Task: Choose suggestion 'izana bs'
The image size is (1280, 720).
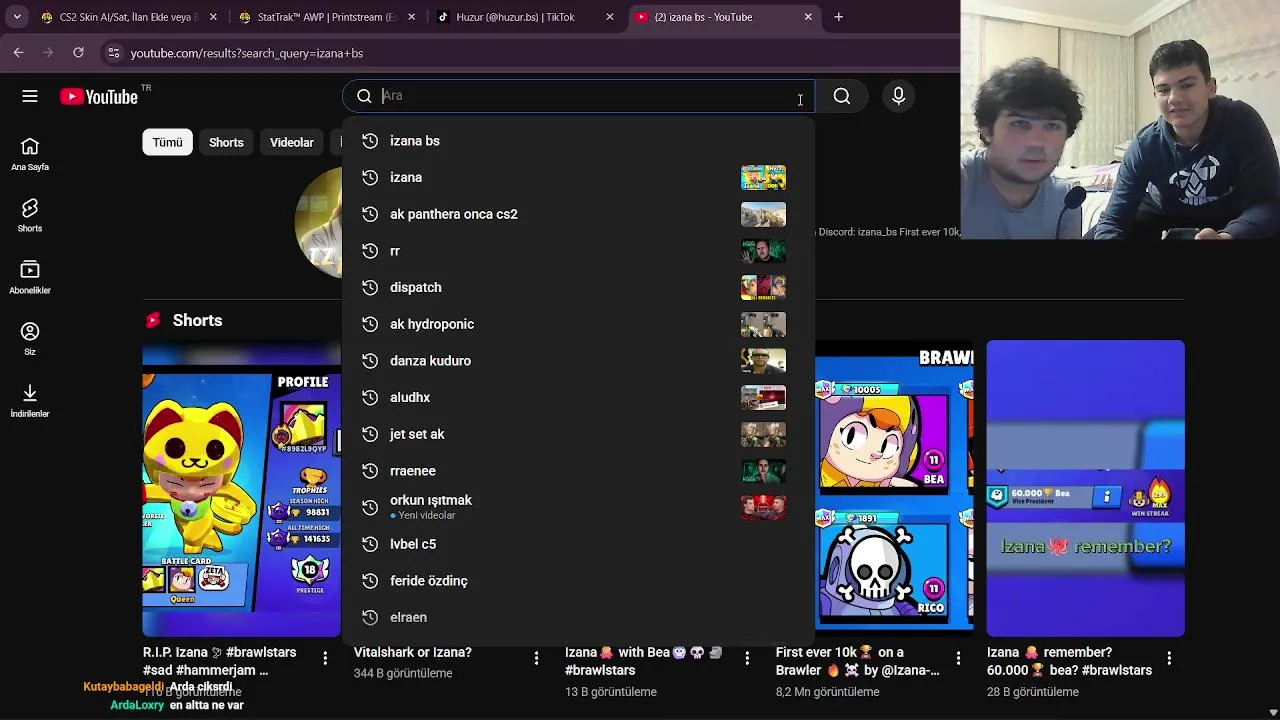Action: pos(578,141)
